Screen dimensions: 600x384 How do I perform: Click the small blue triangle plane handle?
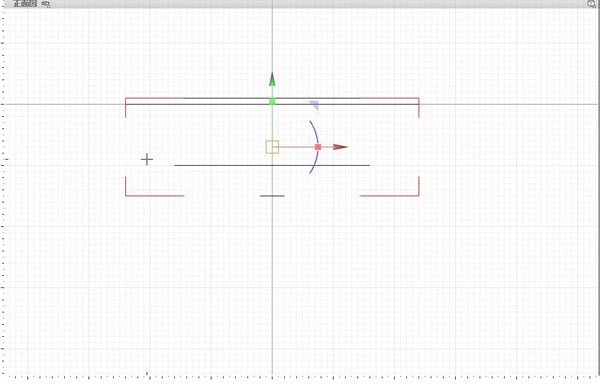click(x=314, y=105)
